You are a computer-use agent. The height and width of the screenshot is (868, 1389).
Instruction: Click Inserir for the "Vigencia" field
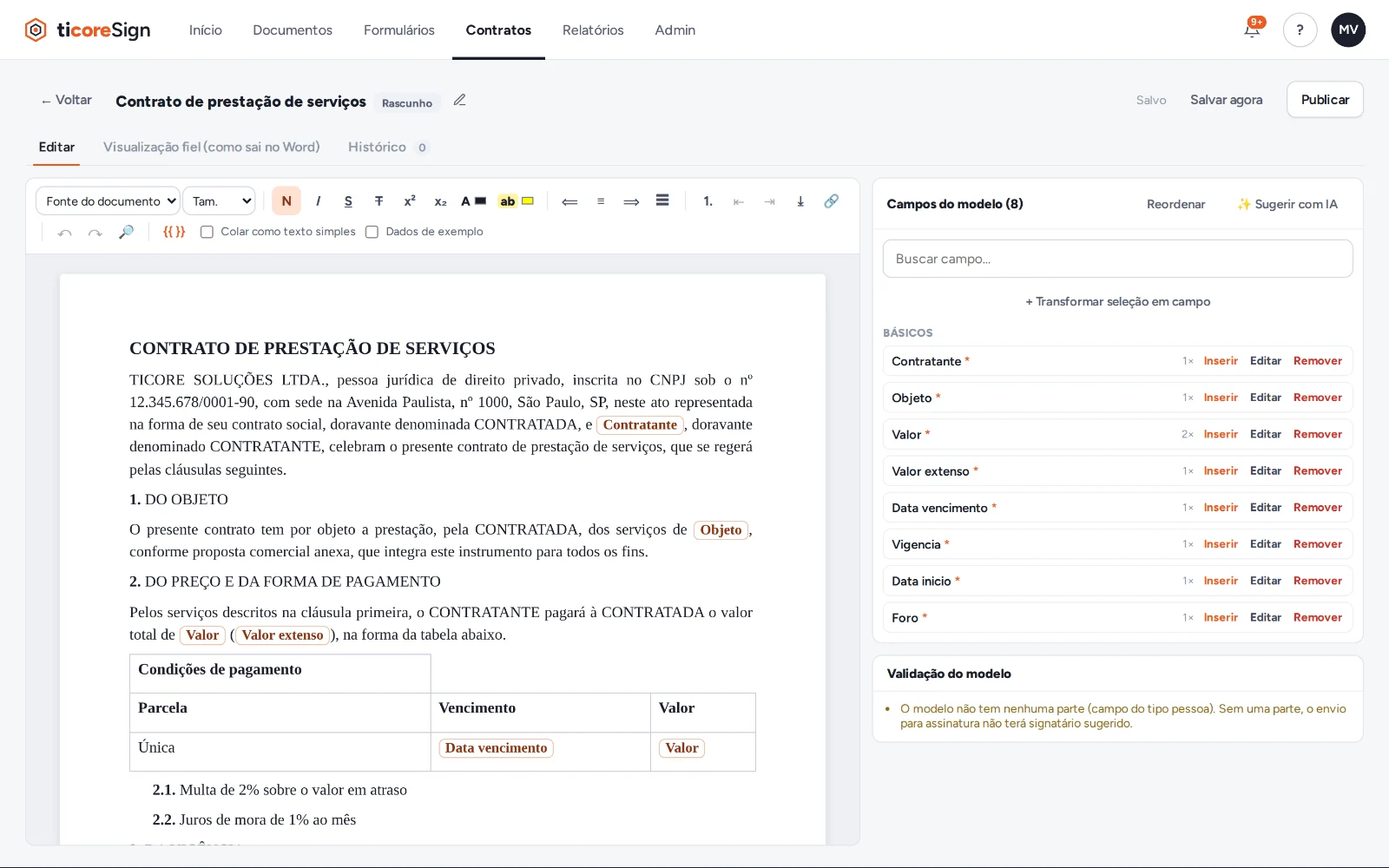1221,544
